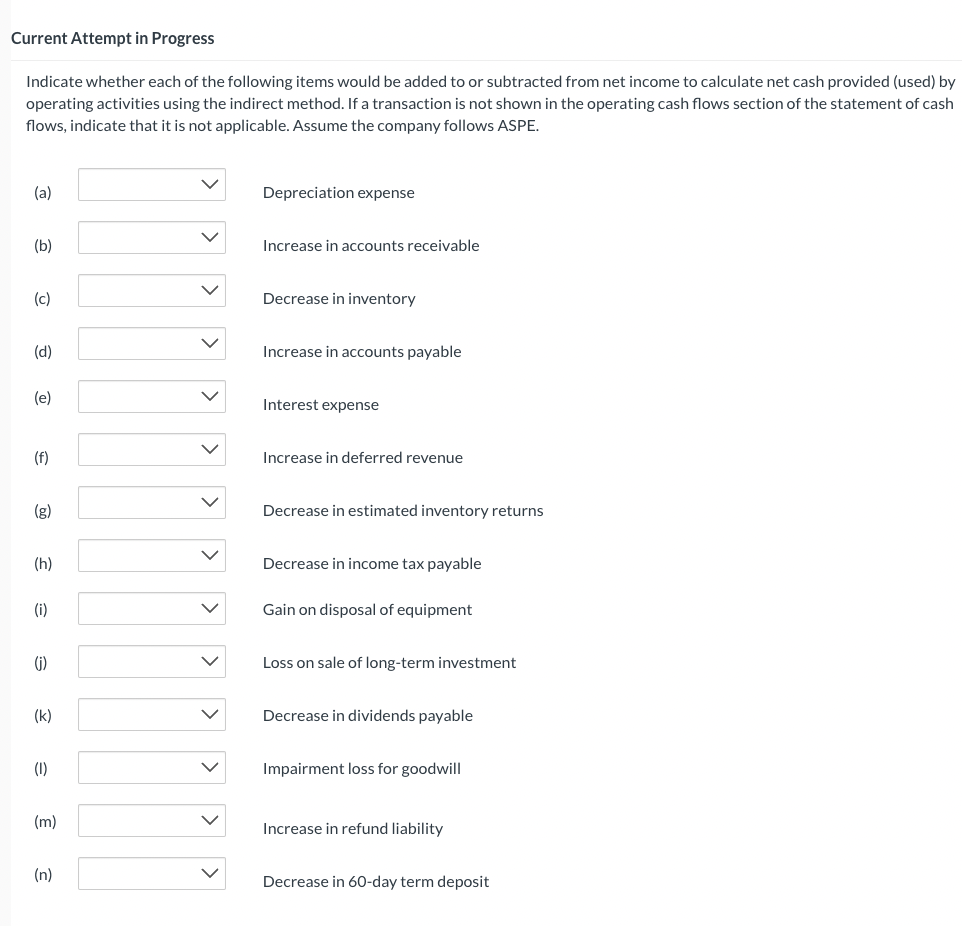Screen dimensions: 962x926
Task: Click the chevron next to item (e)
Action: click(x=210, y=396)
